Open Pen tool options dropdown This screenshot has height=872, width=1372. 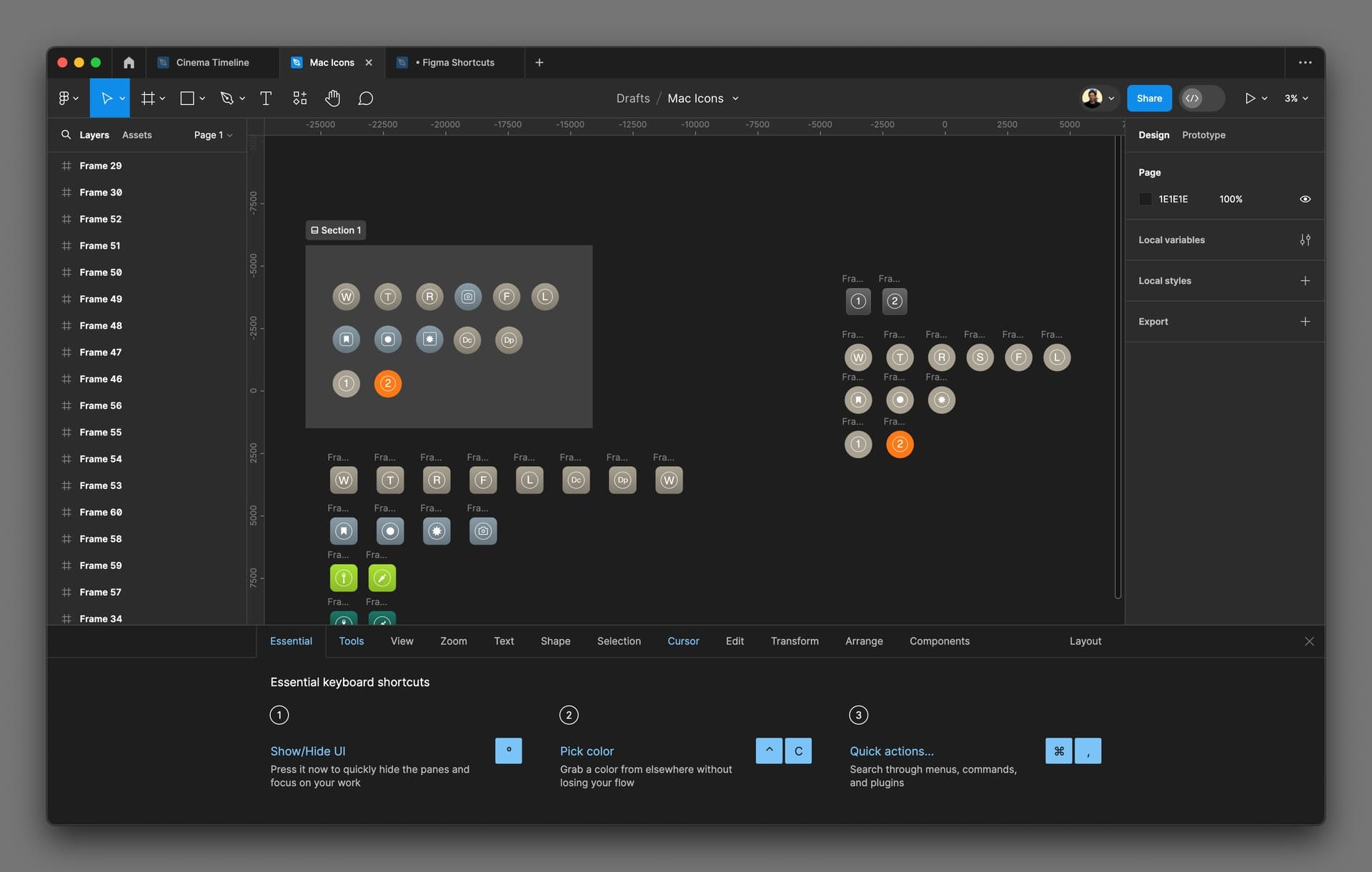pos(242,99)
